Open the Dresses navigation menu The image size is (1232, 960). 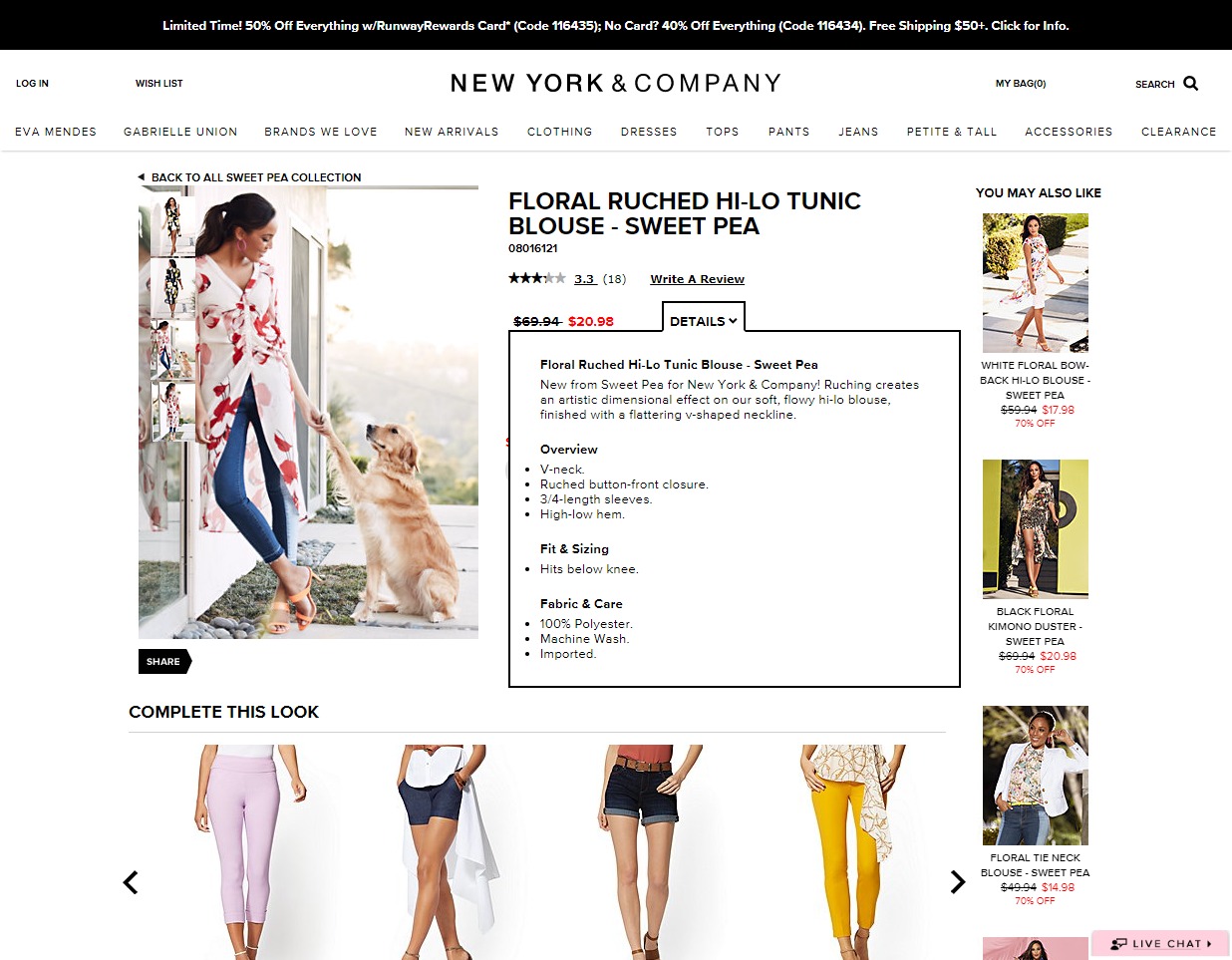[649, 132]
